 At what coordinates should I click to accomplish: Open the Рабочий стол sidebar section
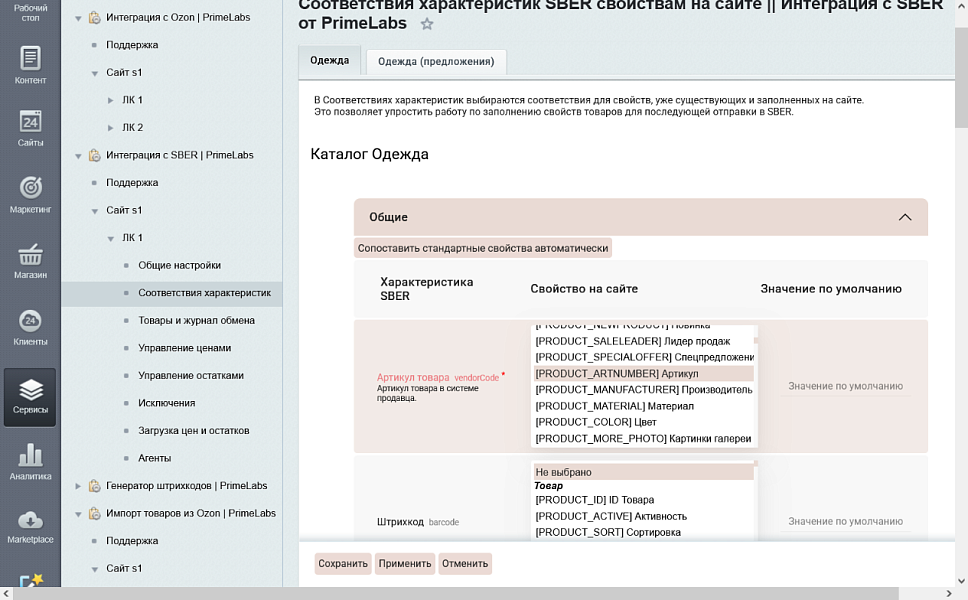click(29, 14)
